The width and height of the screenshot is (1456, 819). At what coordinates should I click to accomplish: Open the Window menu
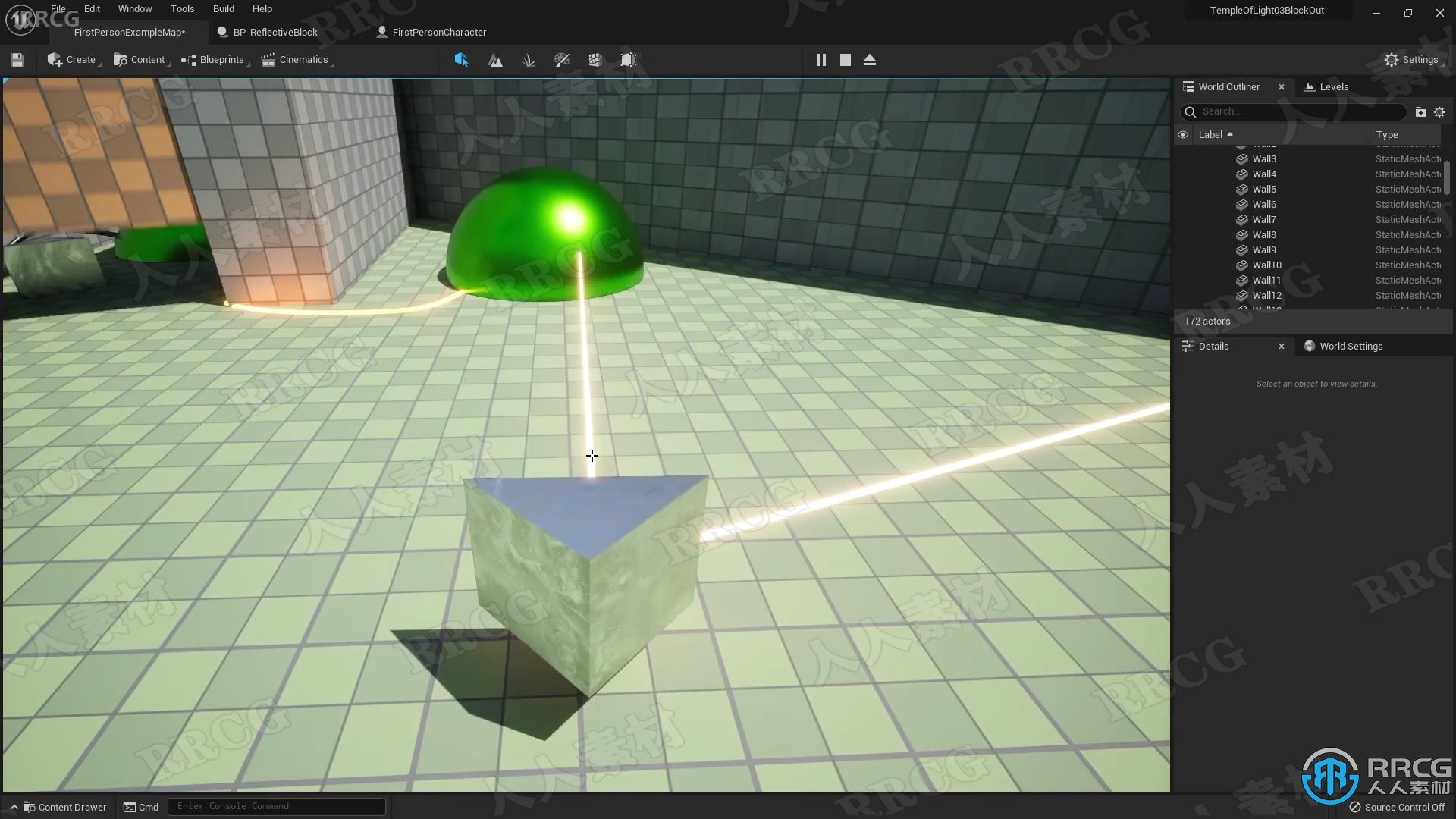[135, 8]
